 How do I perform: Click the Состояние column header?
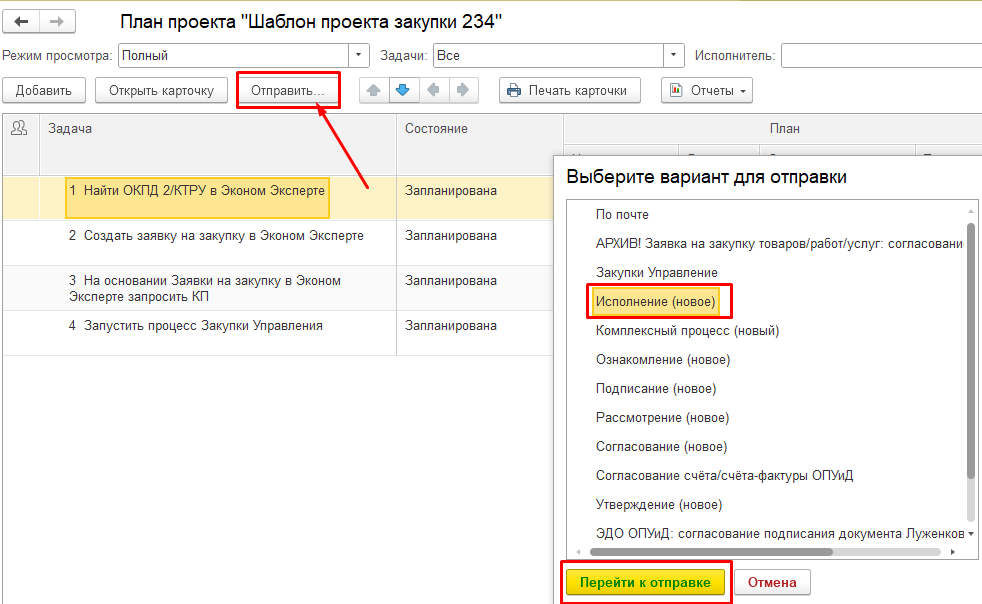pos(436,128)
